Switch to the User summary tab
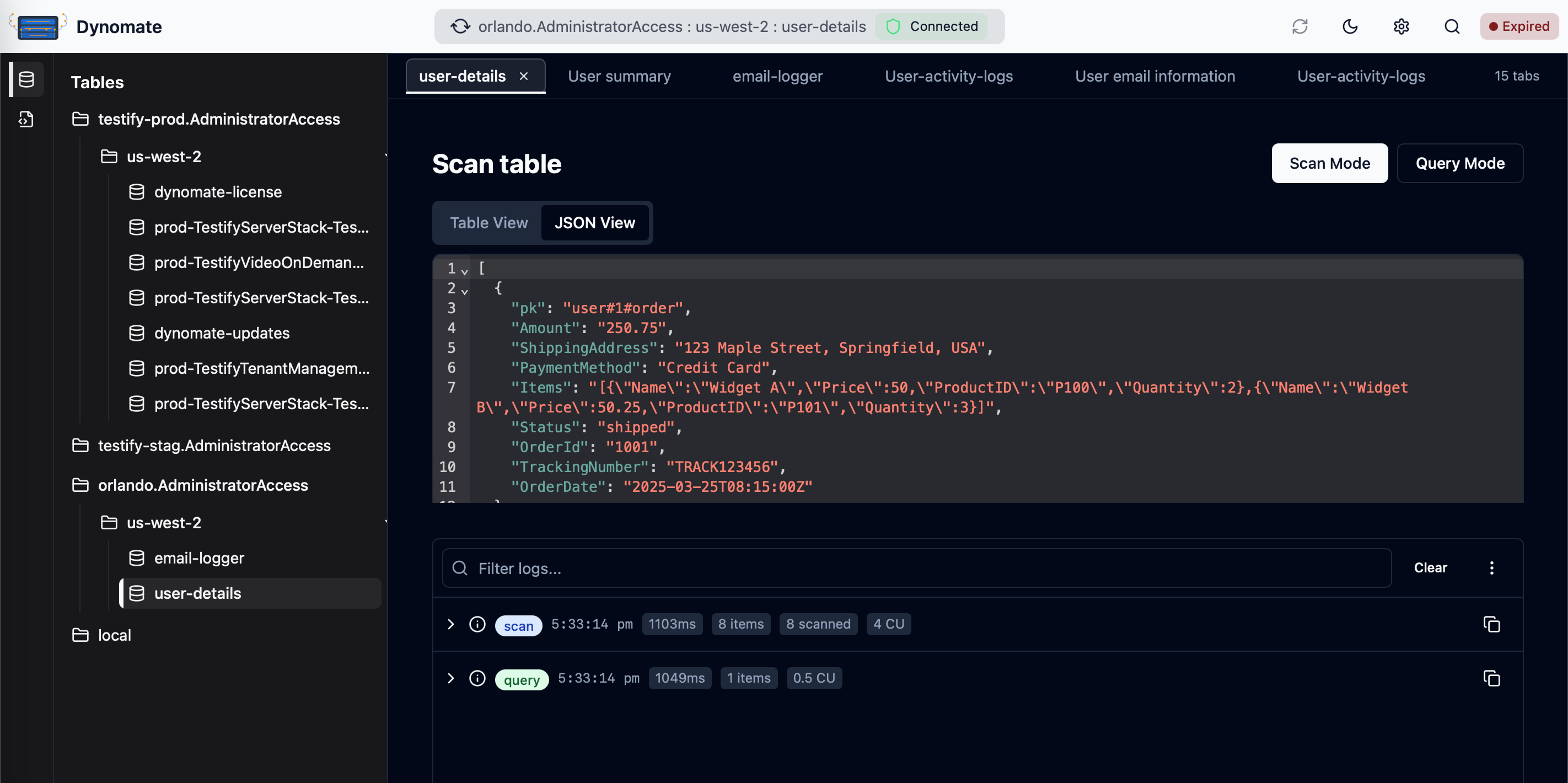The width and height of the screenshot is (1568, 783). [x=619, y=76]
